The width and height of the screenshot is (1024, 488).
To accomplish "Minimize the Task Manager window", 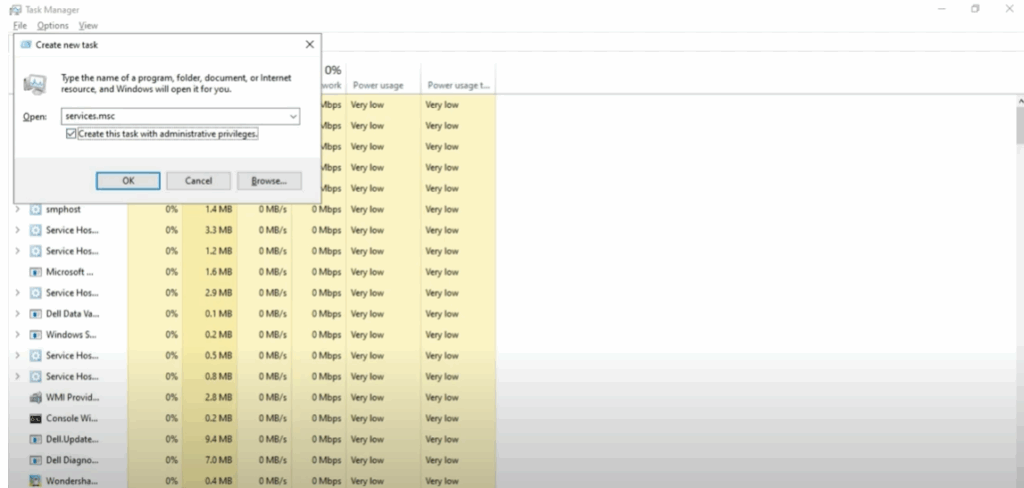I will [x=942, y=8].
